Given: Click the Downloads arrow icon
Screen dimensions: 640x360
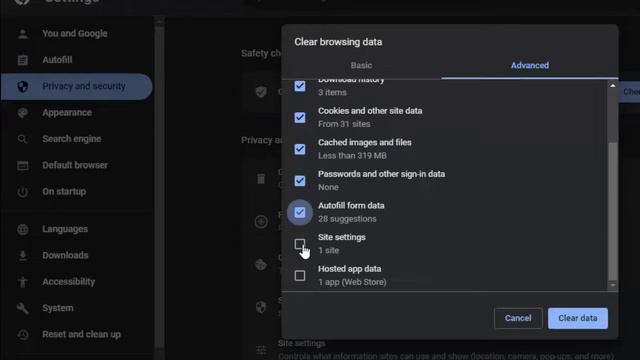Looking at the screenshot, I should click(x=23, y=256).
